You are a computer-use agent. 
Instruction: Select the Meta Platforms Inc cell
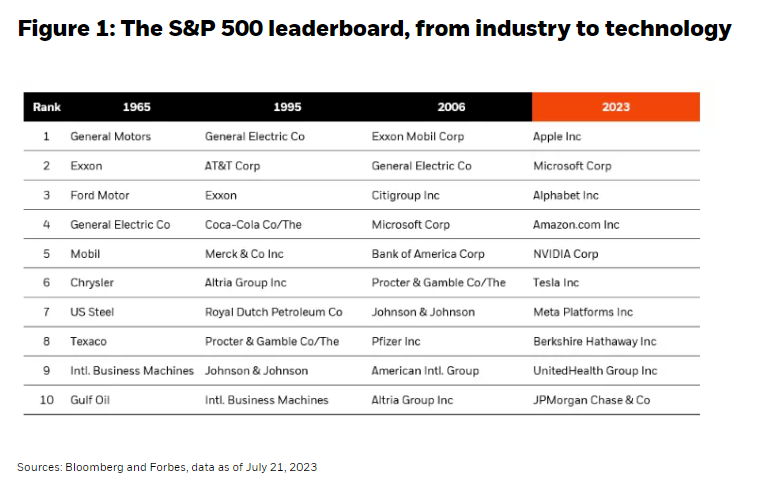pos(583,312)
